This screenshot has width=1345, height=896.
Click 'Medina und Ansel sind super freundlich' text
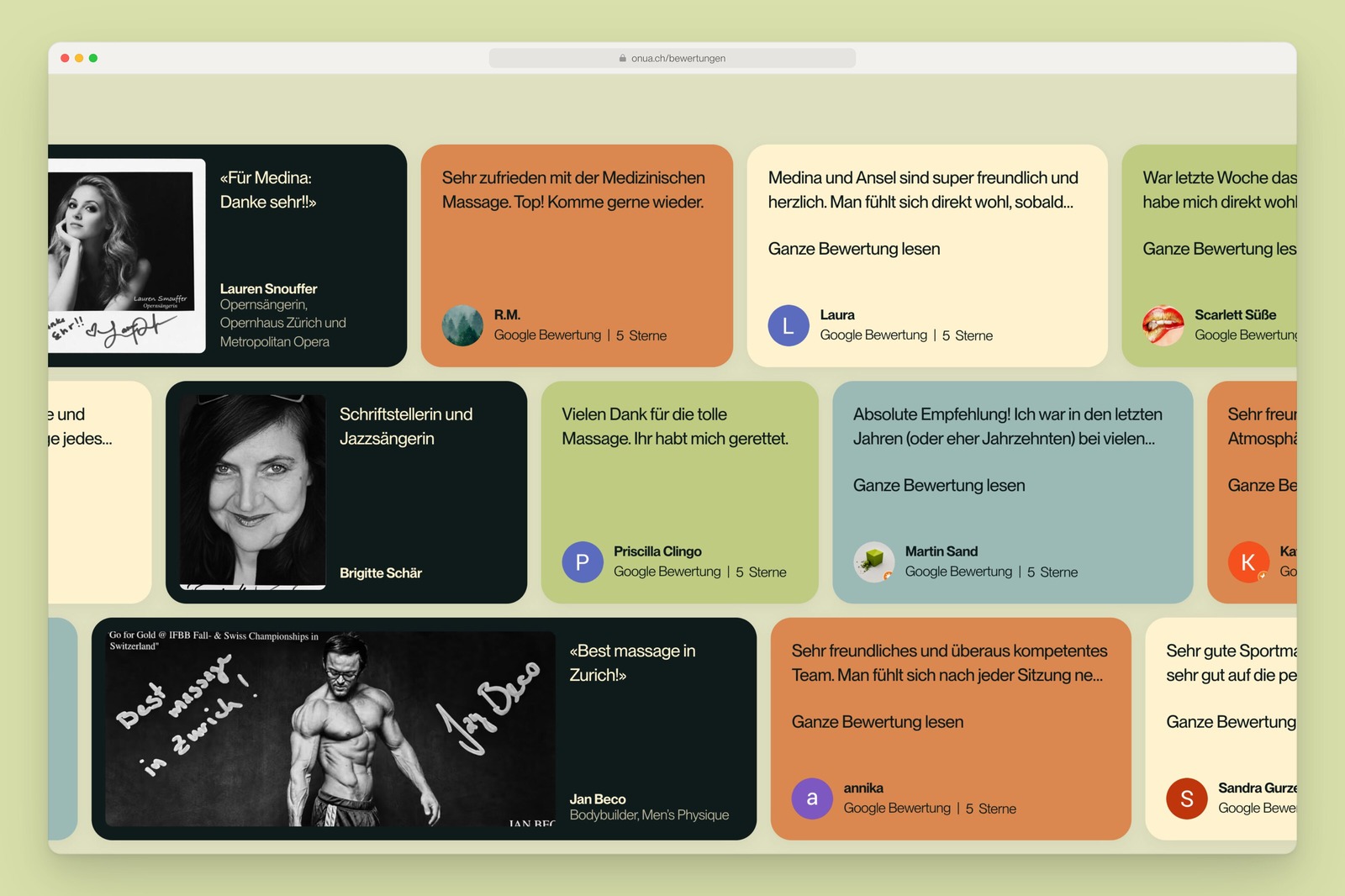coord(923,190)
